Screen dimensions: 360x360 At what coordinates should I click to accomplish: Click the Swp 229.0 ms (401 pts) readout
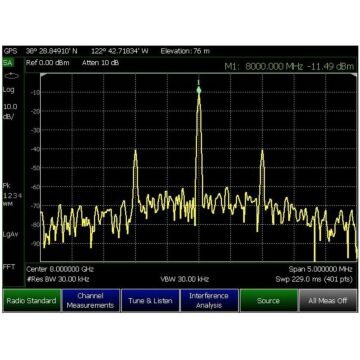point(314,279)
